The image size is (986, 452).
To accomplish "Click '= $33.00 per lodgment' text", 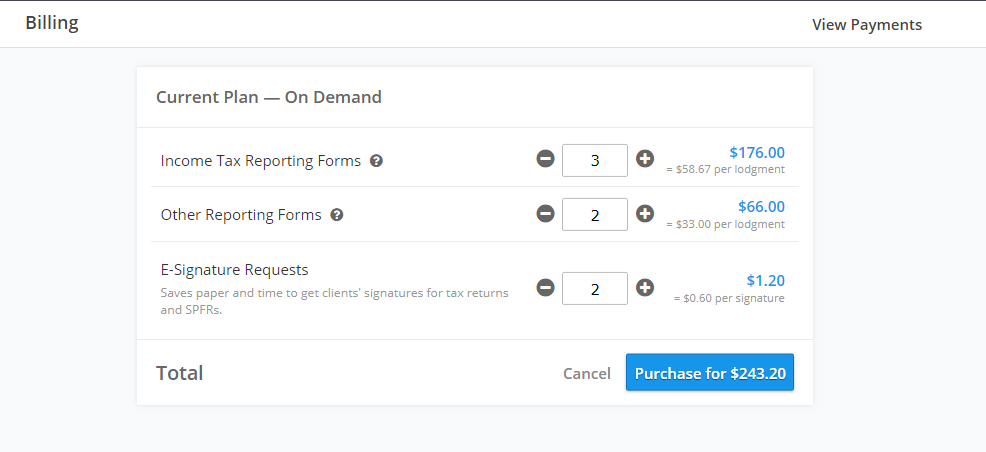I will 725,224.
